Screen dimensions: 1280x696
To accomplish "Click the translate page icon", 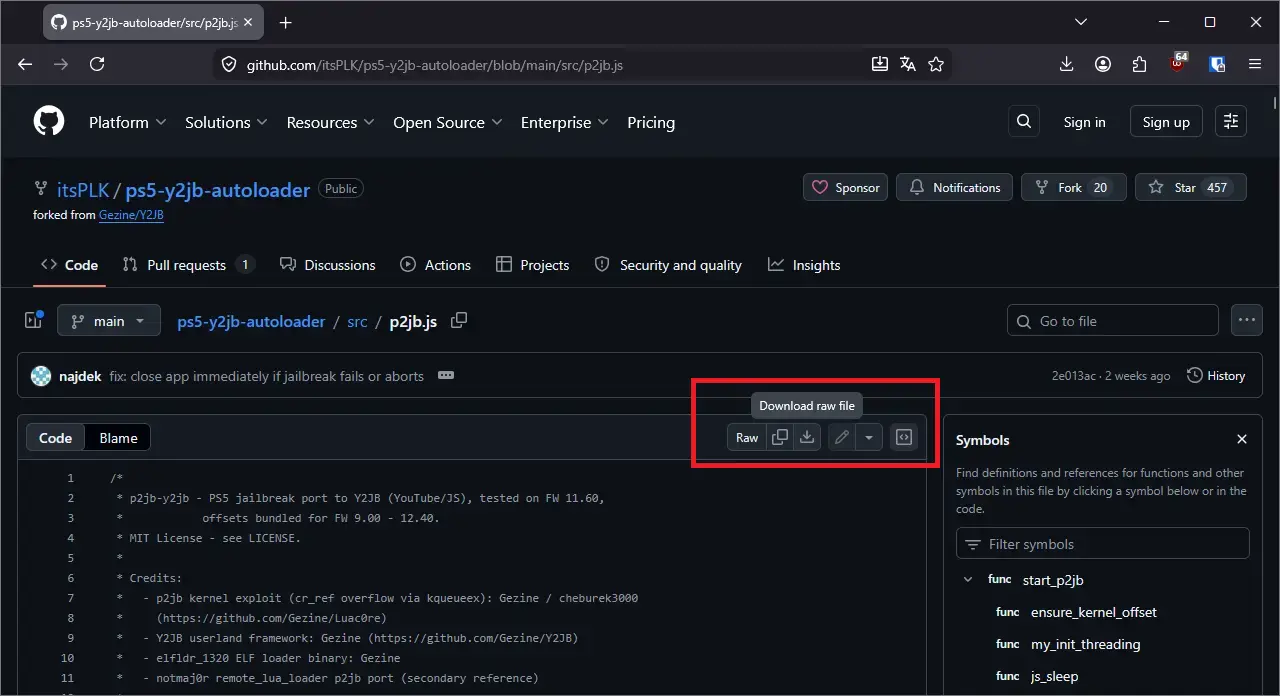I will [908, 64].
